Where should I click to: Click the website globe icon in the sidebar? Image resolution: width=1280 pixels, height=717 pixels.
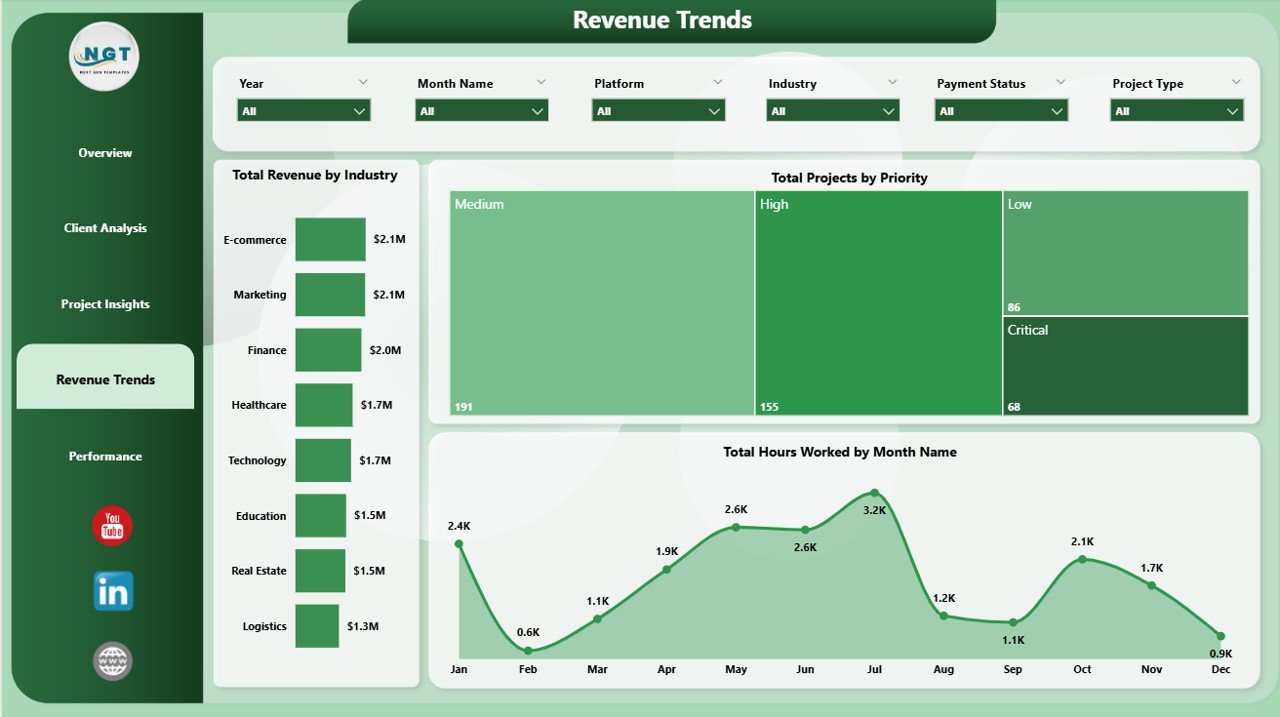click(x=111, y=661)
